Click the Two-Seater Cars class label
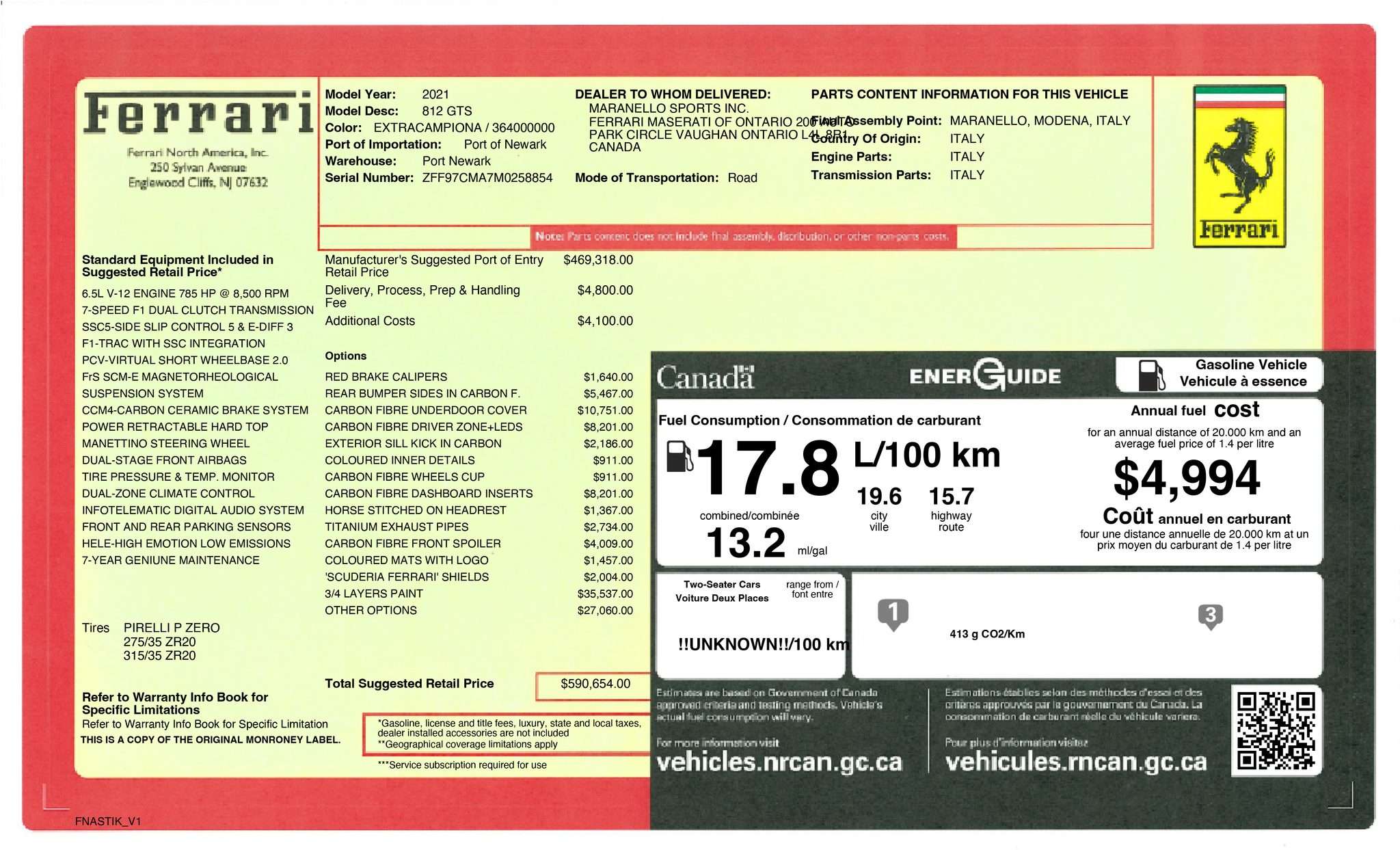The image size is (1400, 850). (722, 585)
